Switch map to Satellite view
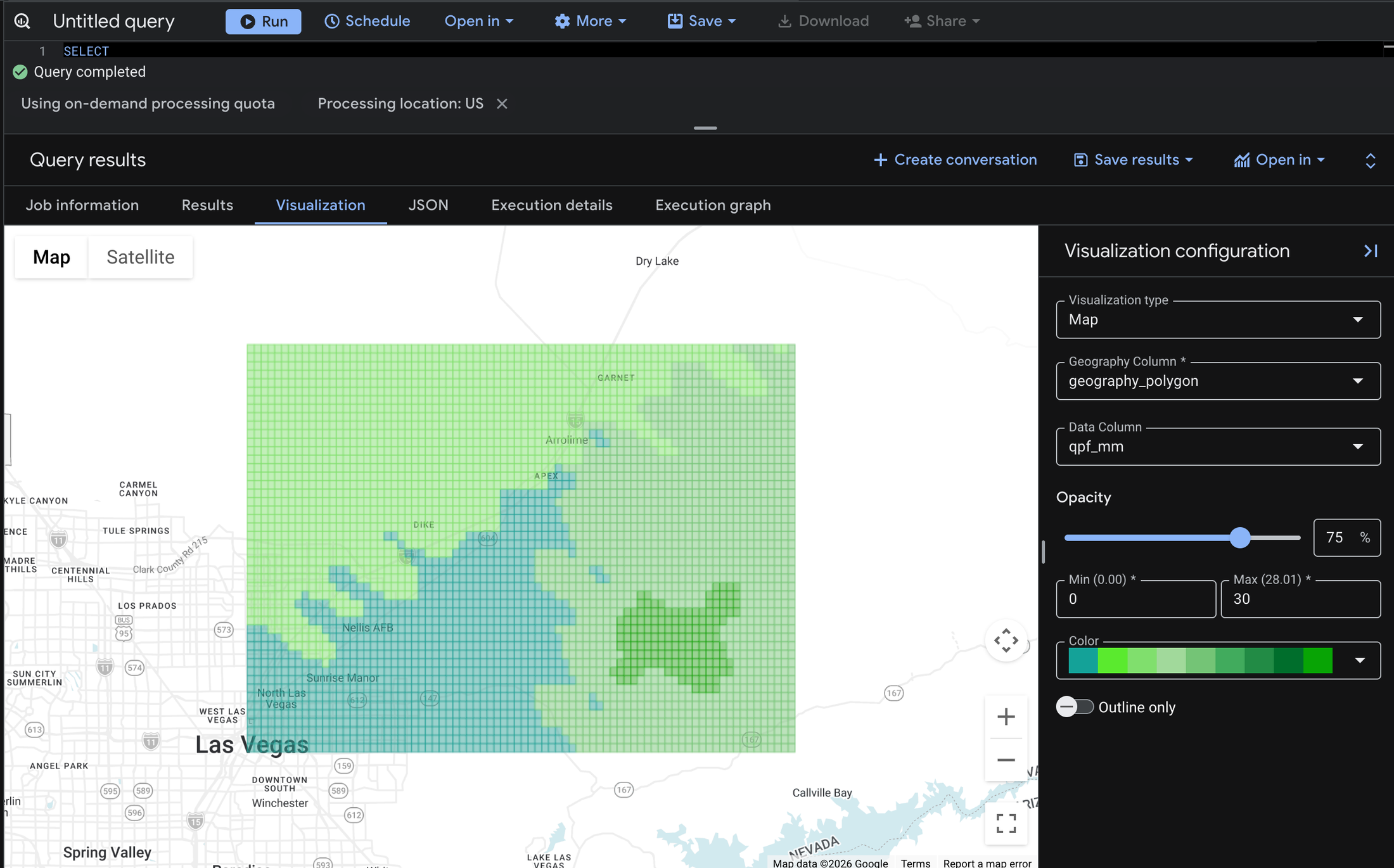The width and height of the screenshot is (1394, 868). click(140, 257)
